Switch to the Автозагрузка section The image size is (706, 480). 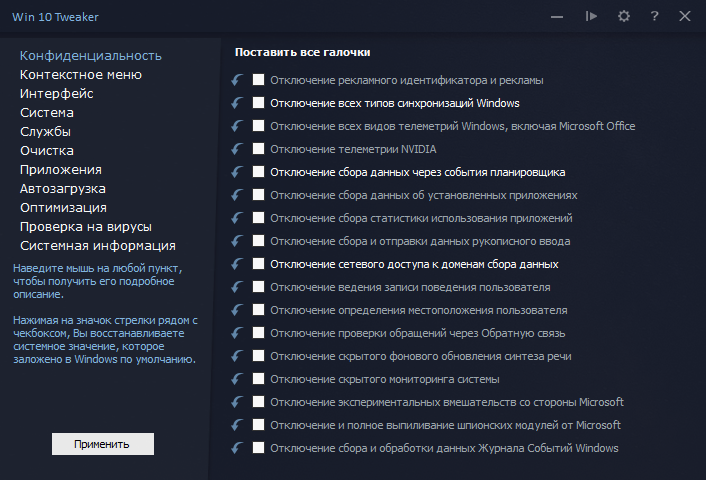[x=63, y=188]
